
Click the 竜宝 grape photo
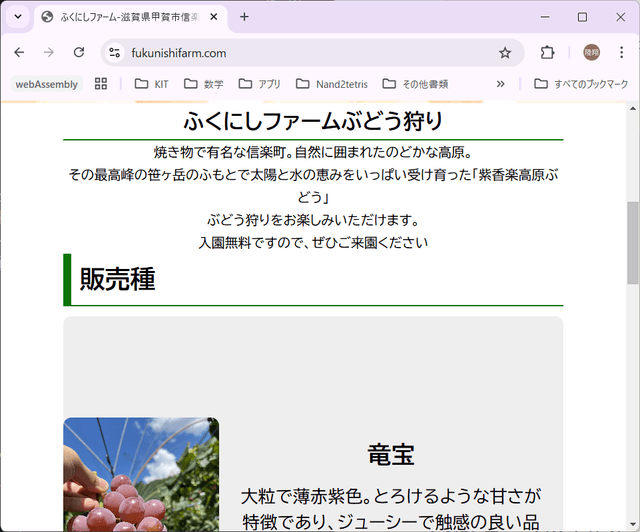click(141, 474)
